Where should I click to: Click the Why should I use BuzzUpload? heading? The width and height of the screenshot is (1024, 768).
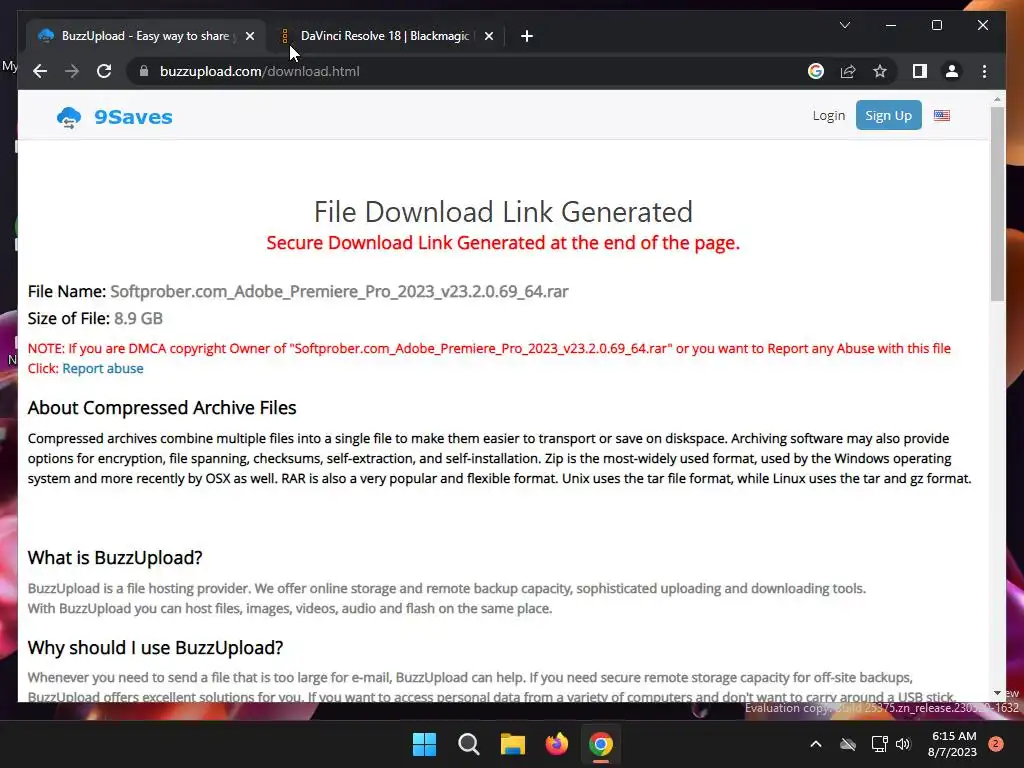coord(155,648)
